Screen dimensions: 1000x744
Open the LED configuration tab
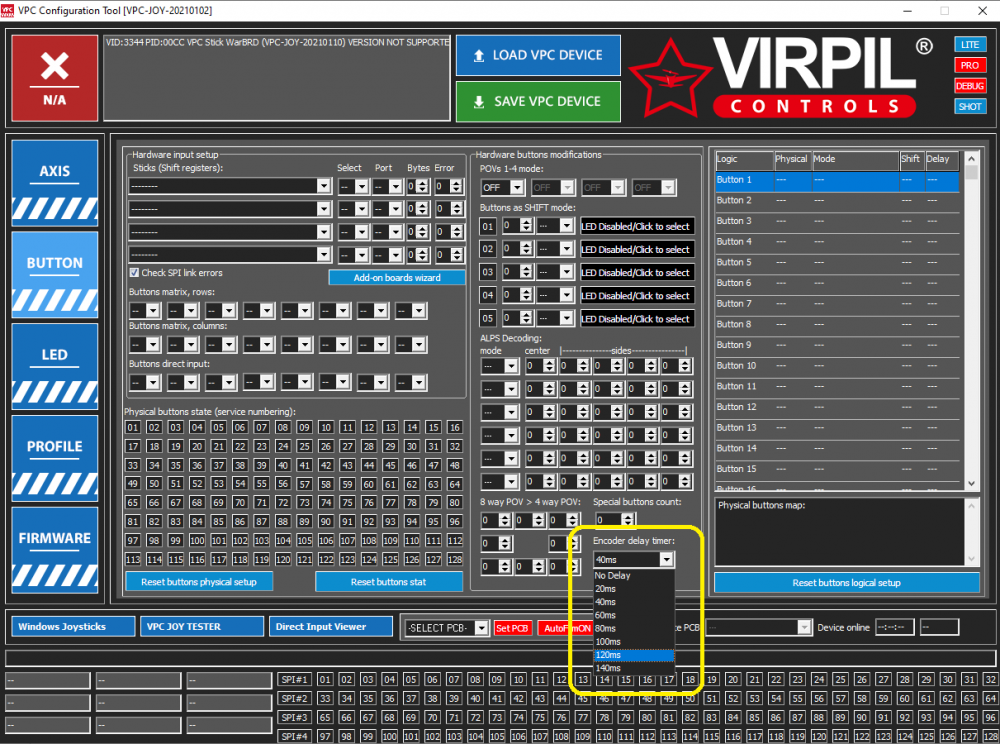click(x=55, y=367)
